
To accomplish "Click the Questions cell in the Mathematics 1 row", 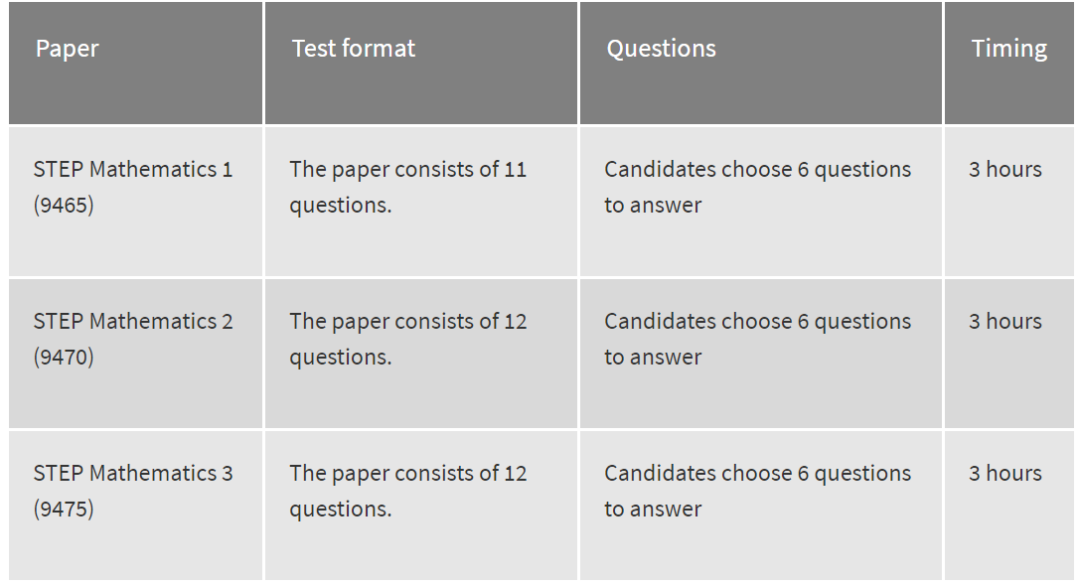I will [x=760, y=201].
